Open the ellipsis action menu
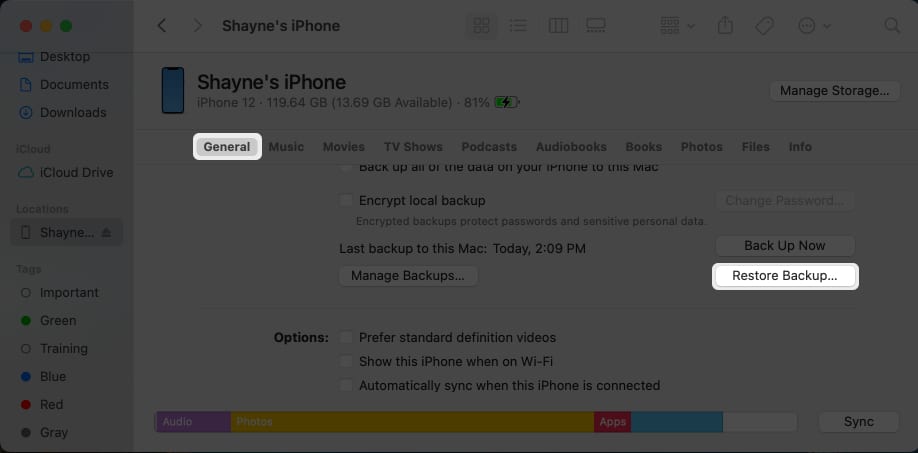 pyautogui.click(x=814, y=26)
